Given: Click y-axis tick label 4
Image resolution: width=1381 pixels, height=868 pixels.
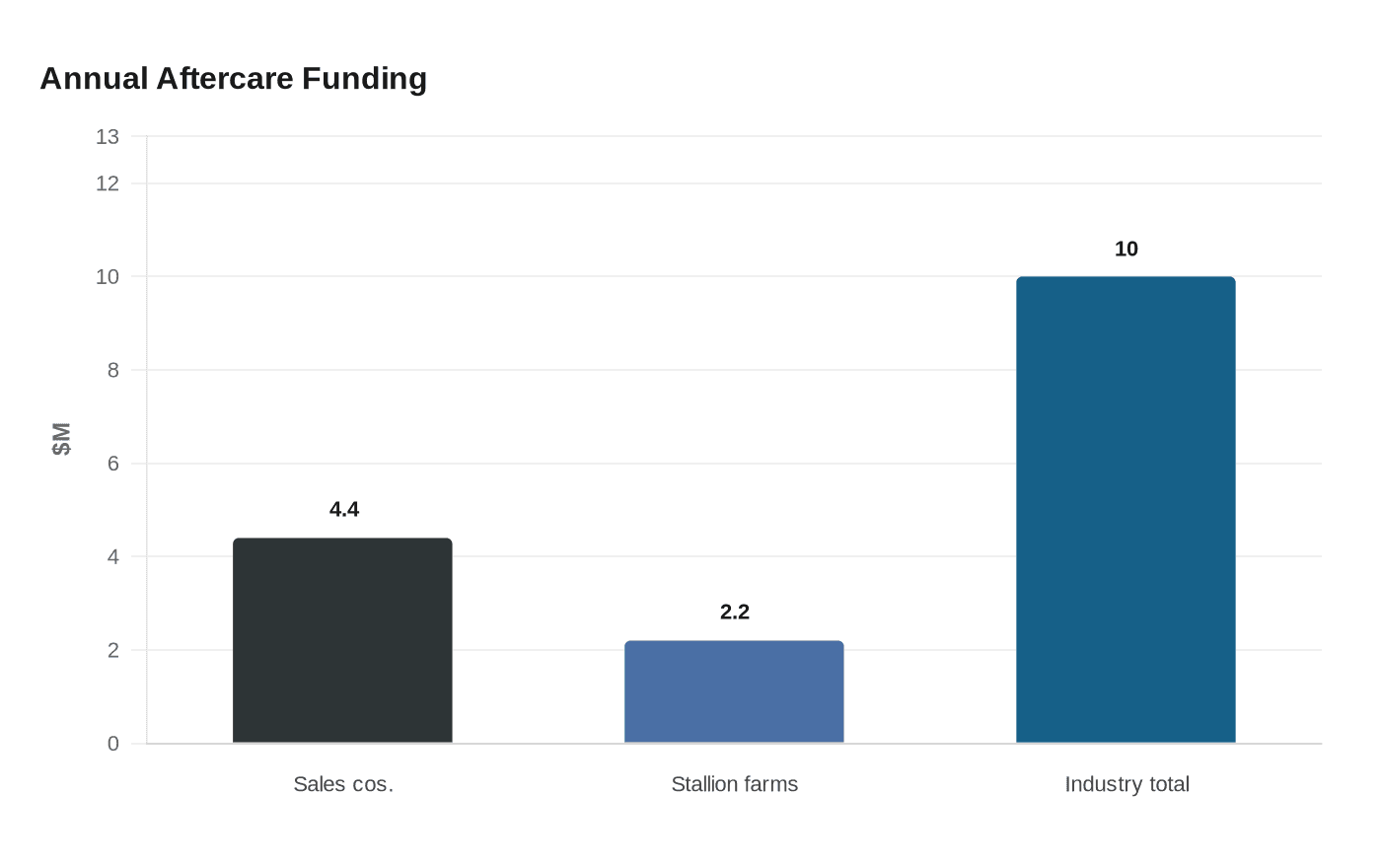Looking at the screenshot, I should tap(113, 557).
